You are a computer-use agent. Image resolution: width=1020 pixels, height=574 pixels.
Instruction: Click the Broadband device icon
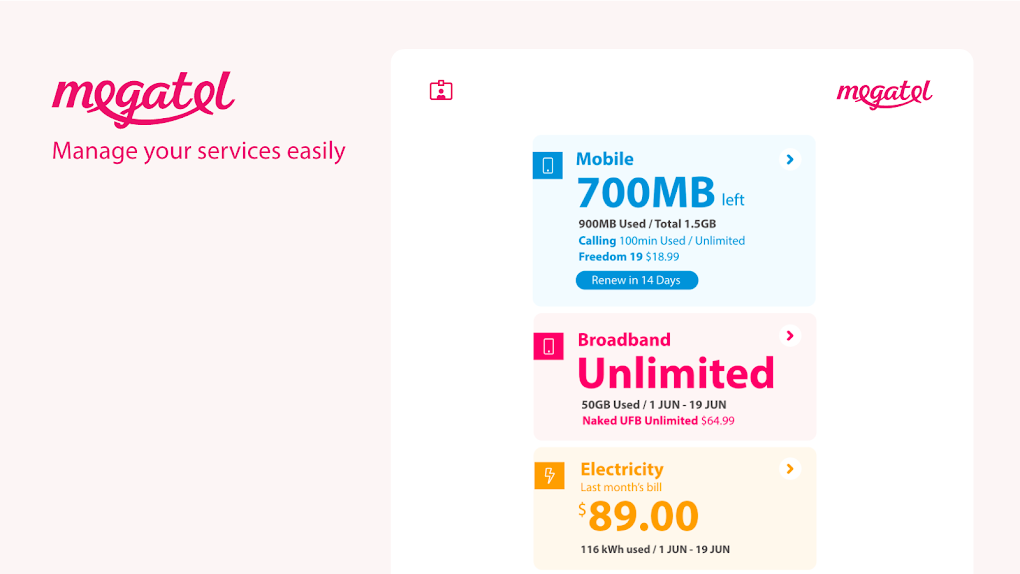tap(549, 346)
